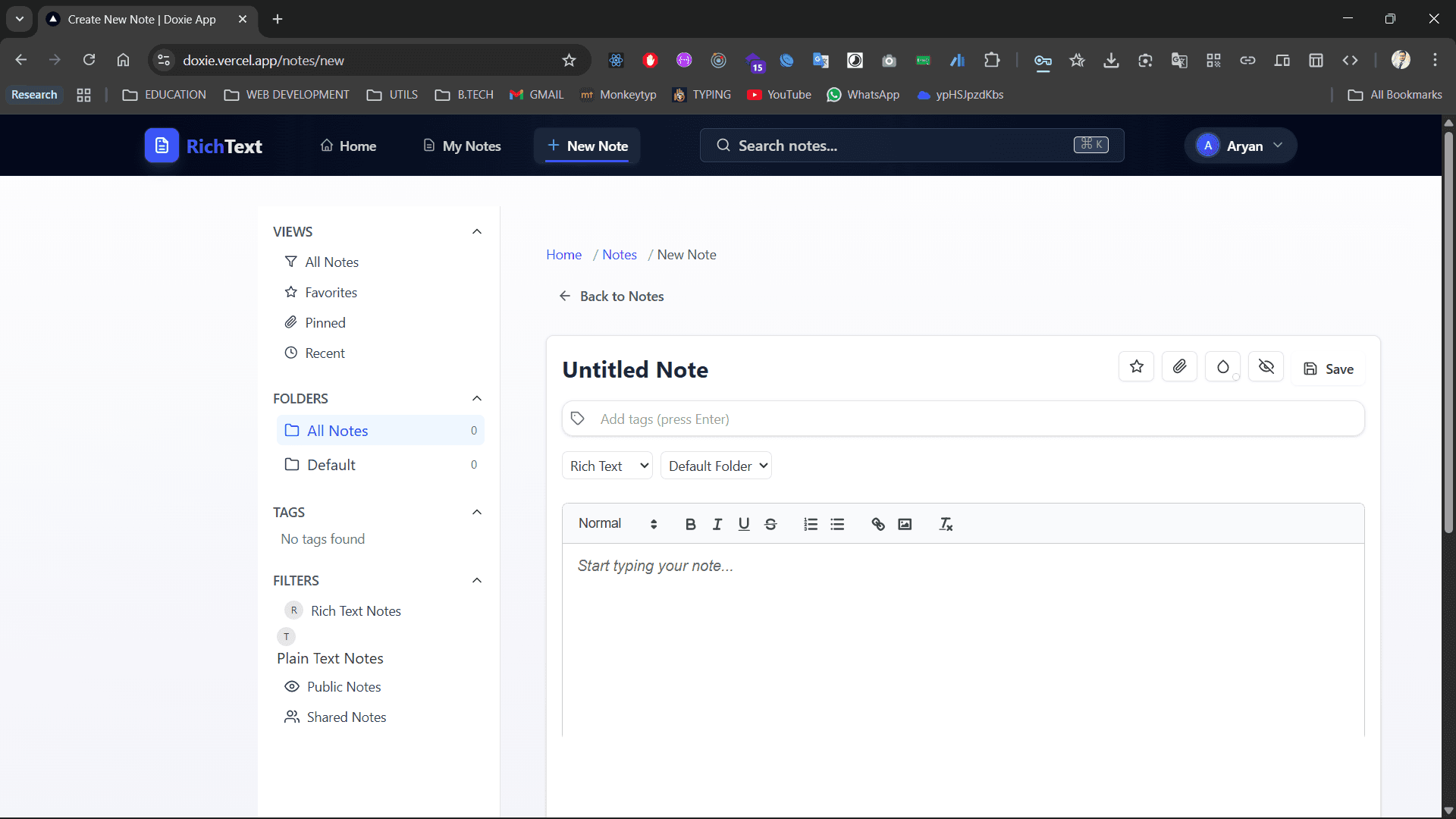Screen dimensions: 1456x819
Task: Save the untitled note
Action: pyautogui.click(x=1329, y=369)
